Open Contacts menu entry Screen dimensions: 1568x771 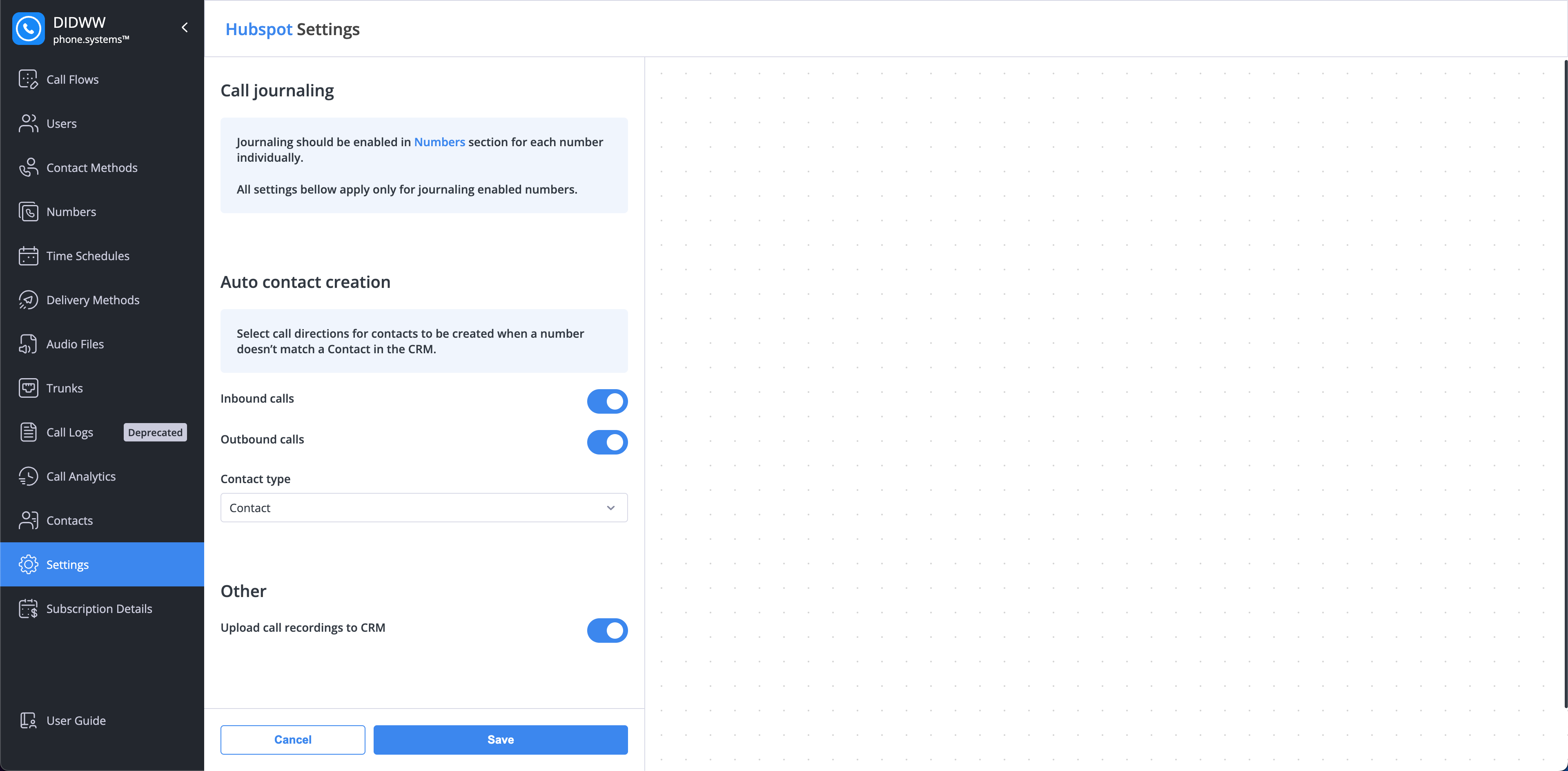pos(102,520)
